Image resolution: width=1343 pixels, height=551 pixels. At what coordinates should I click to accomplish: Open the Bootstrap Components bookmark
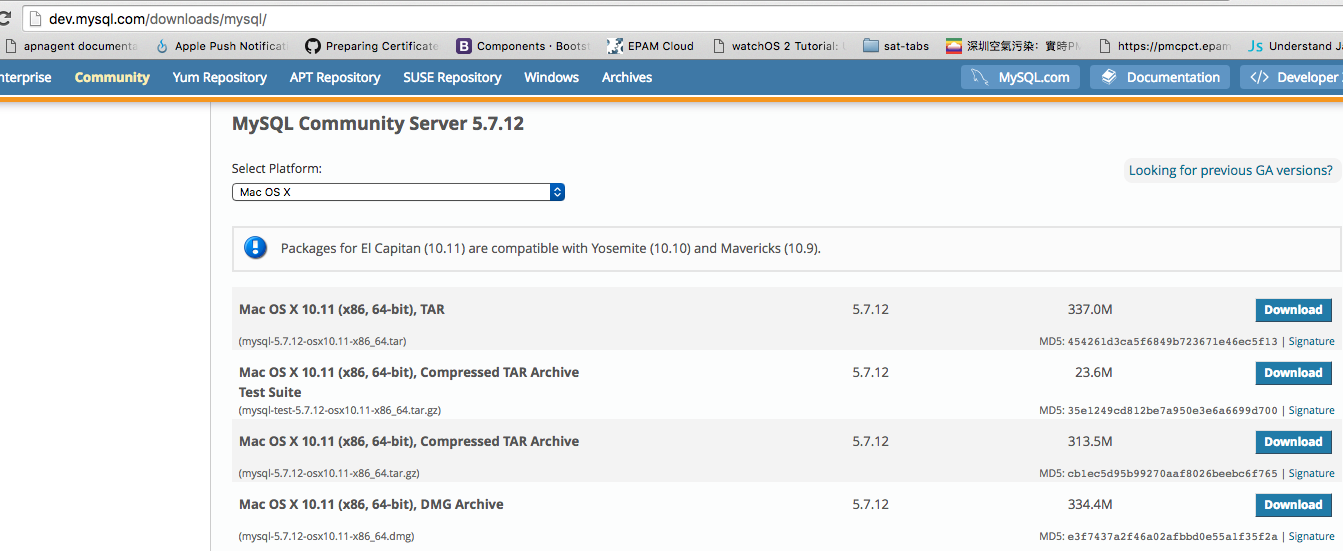[523, 46]
